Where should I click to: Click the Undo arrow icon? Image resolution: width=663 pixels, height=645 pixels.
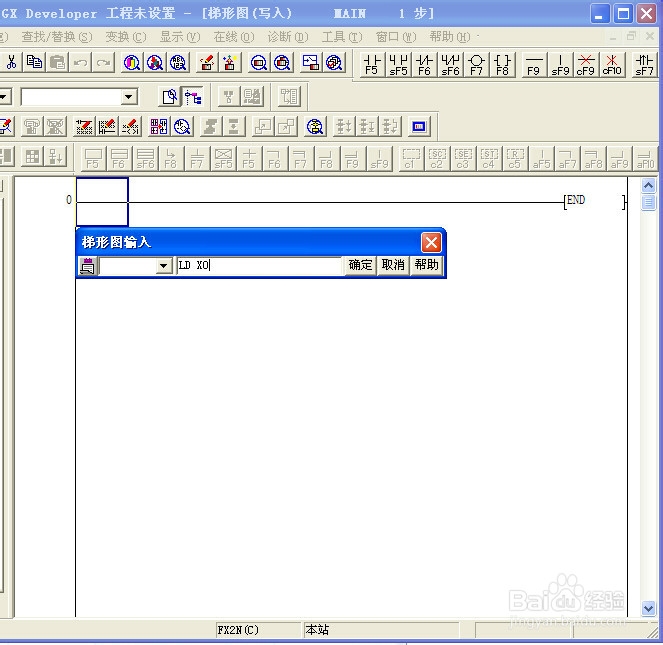coord(80,63)
